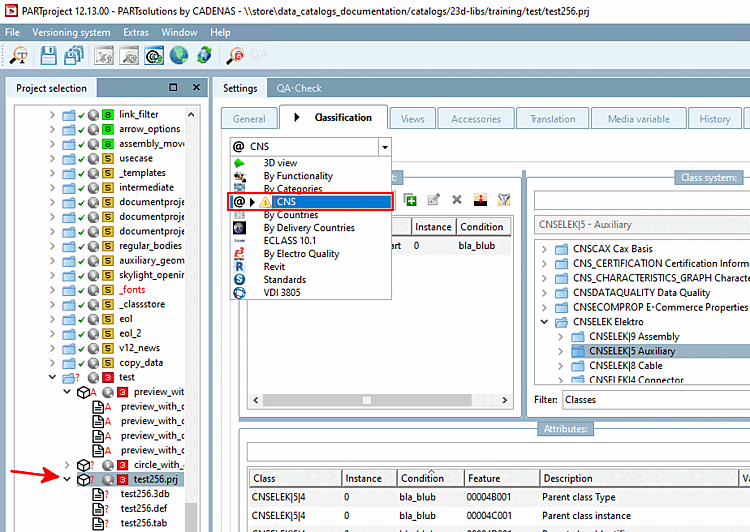The width and height of the screenshot is (750, 532).
Task: Expand the circle_with project node
Action: [x=67, y=465]
